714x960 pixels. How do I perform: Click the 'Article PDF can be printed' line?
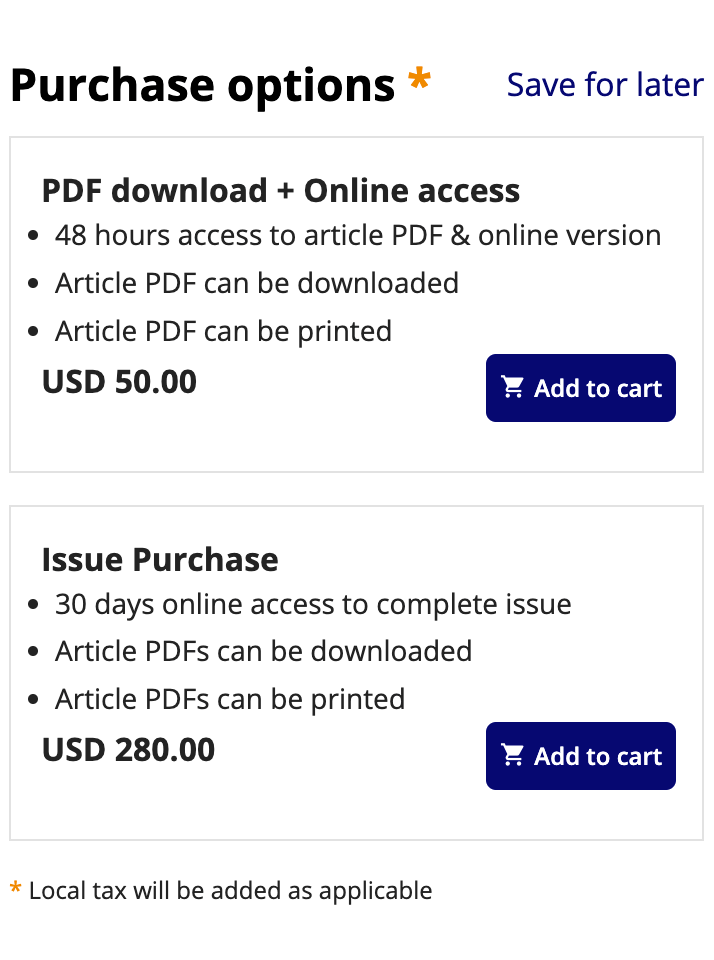coord(223,332)
